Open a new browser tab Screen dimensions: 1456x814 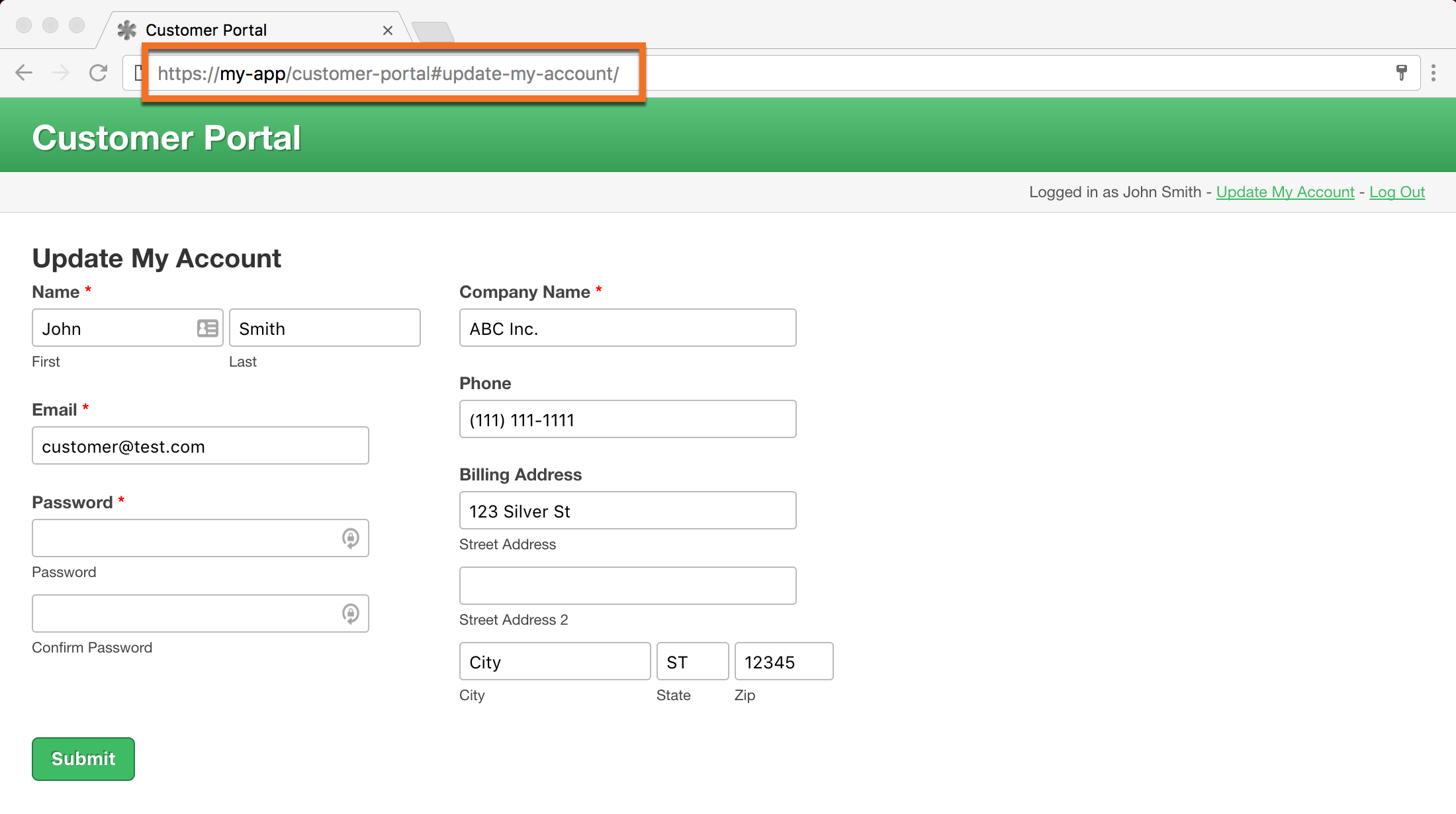433,30
